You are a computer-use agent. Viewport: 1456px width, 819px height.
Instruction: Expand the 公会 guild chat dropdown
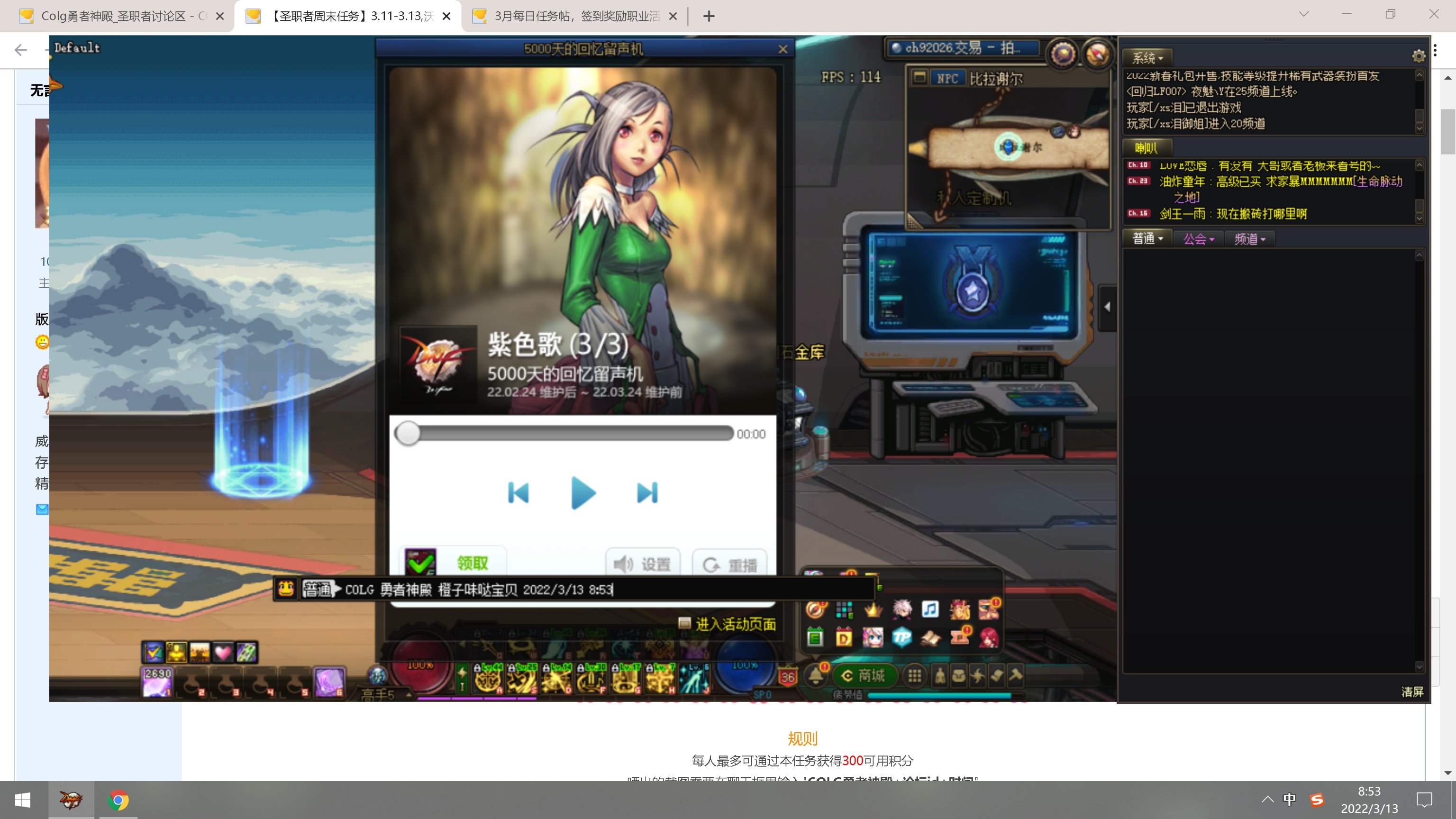(1198, 239)
